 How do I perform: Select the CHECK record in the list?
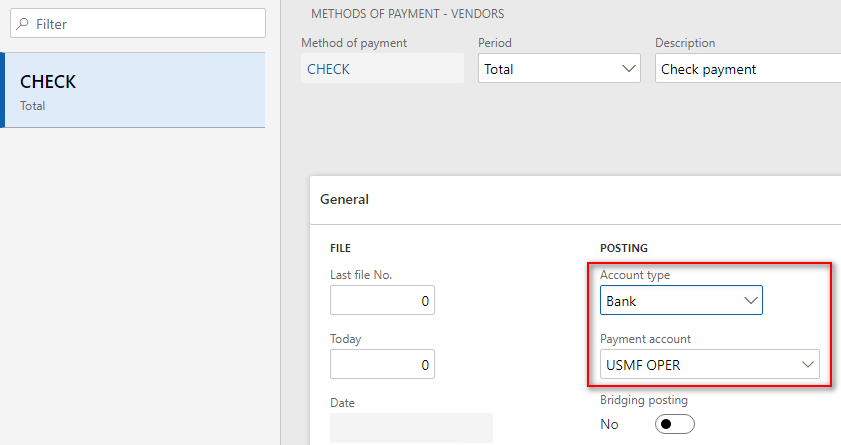point(134,90)
